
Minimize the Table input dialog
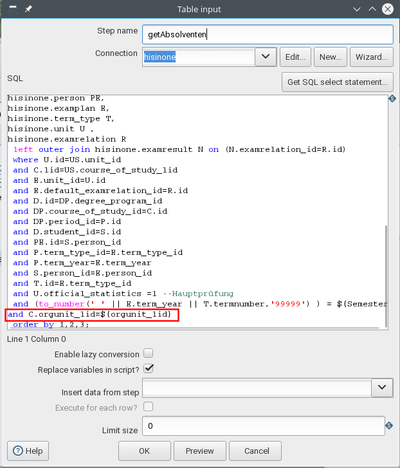[357, 9]
